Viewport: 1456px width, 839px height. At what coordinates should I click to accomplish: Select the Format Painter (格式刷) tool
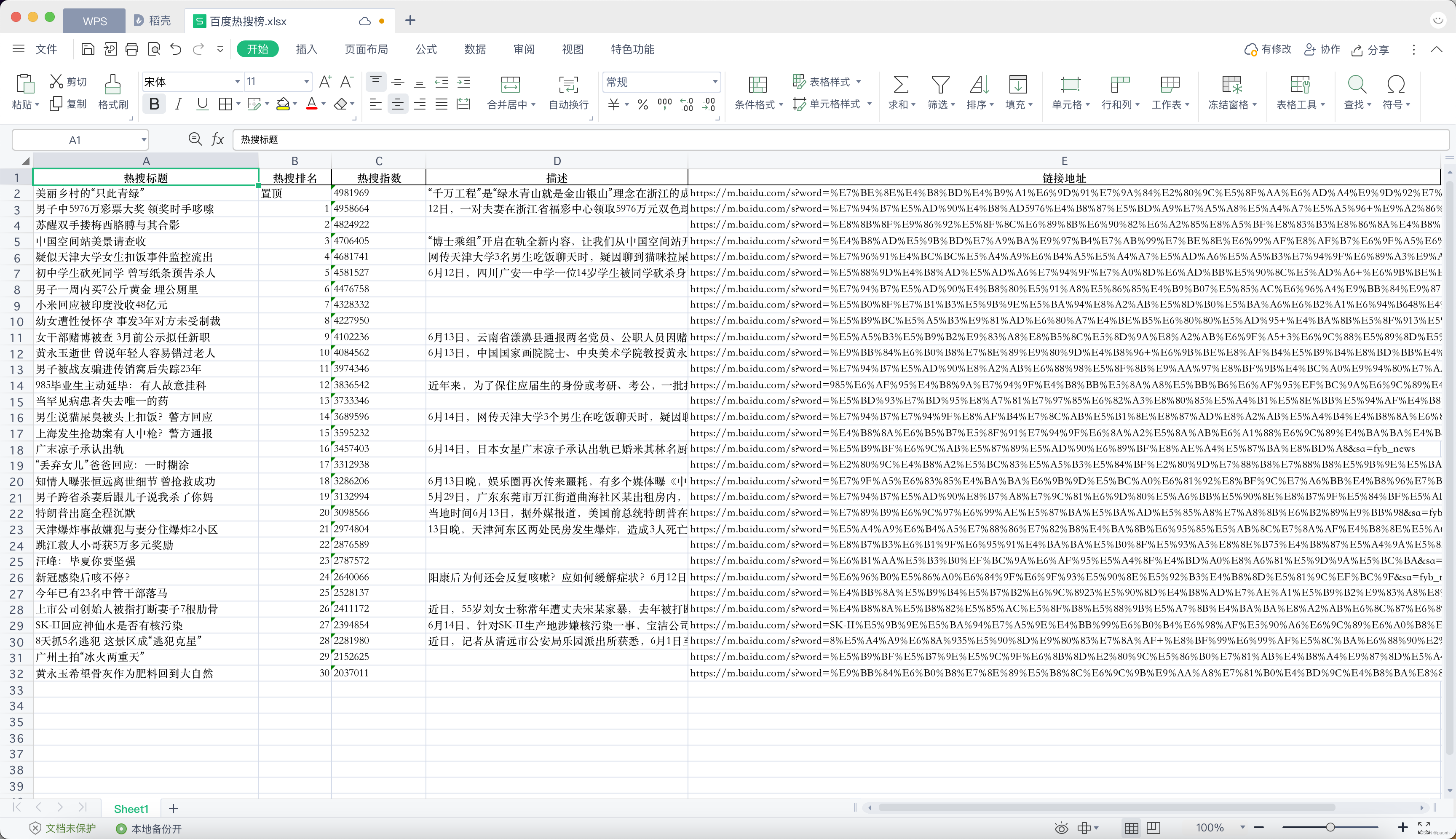(x=113, y=84)
